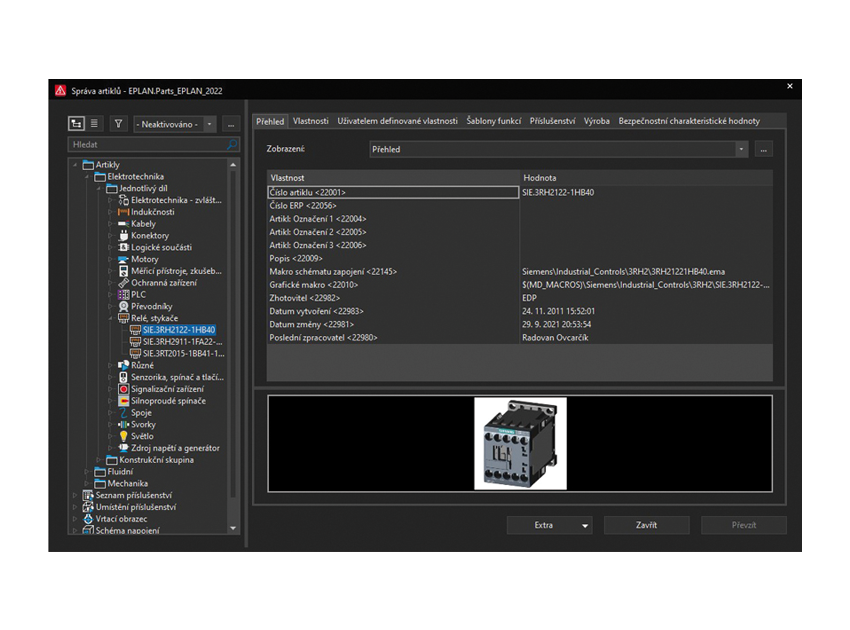This screenshot has width=850, height=630.
Task: Open the Bezpečnostní charakteristické hodnoty tab
Action: 689,121
